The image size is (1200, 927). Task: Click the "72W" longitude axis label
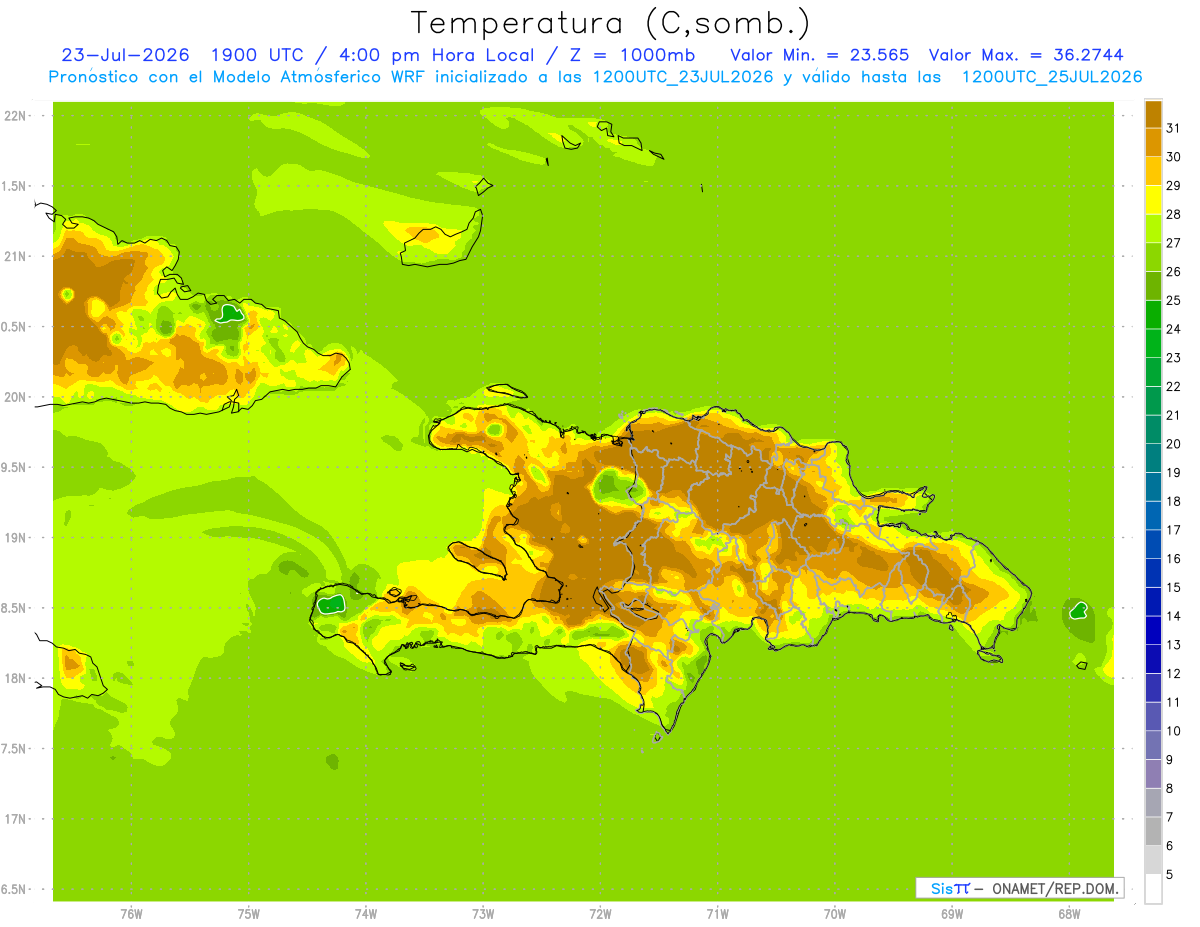pos(600,913)
